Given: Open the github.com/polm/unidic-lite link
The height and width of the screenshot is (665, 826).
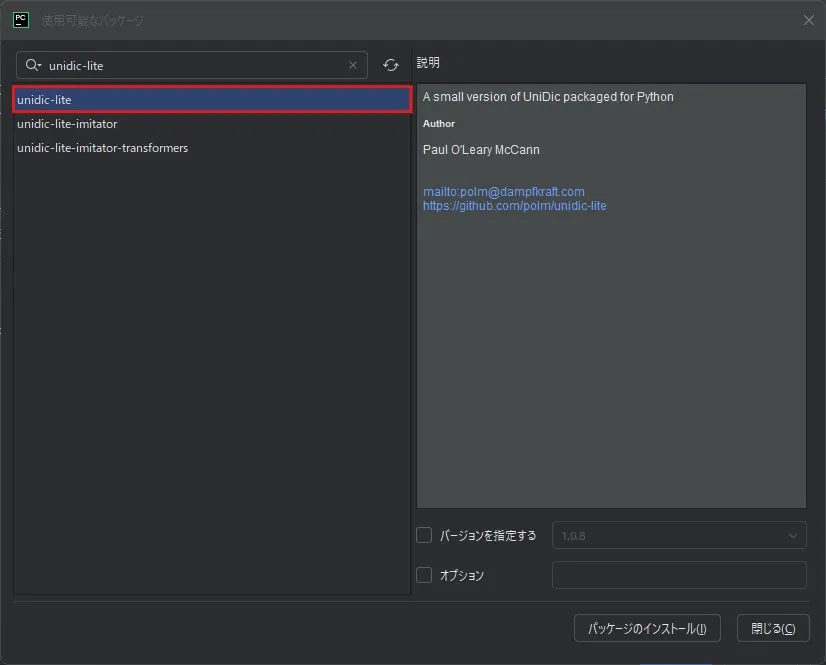Looking at the screenshot, I should pos(515,206).
